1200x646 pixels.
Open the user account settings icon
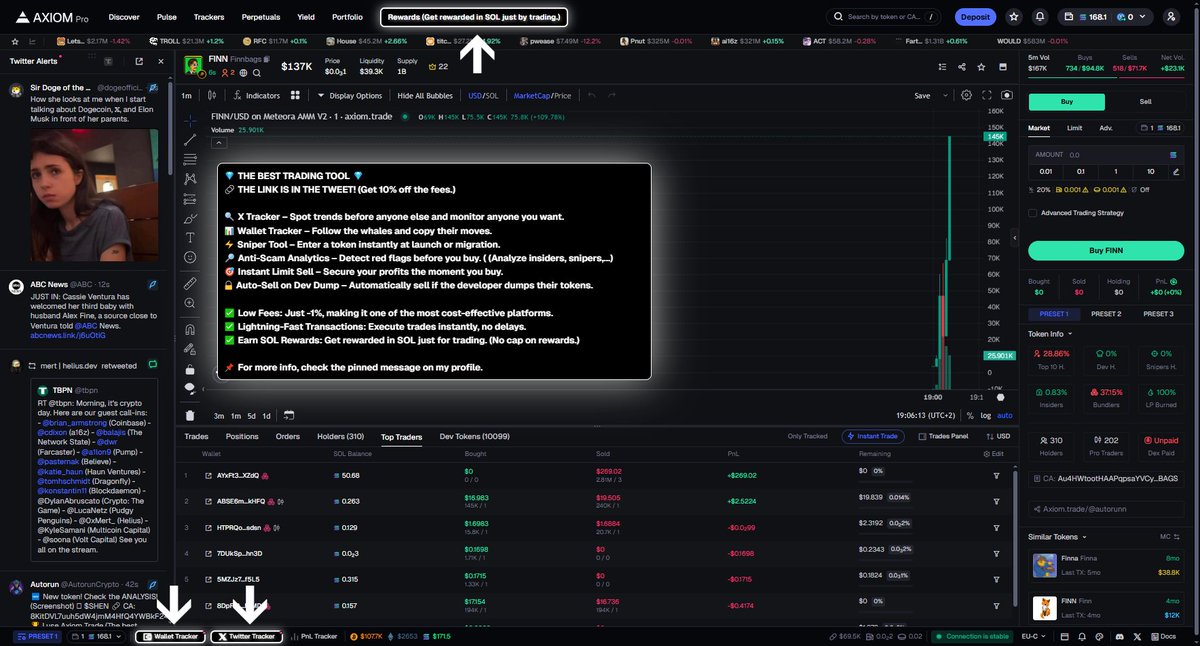click(1171, 17)
